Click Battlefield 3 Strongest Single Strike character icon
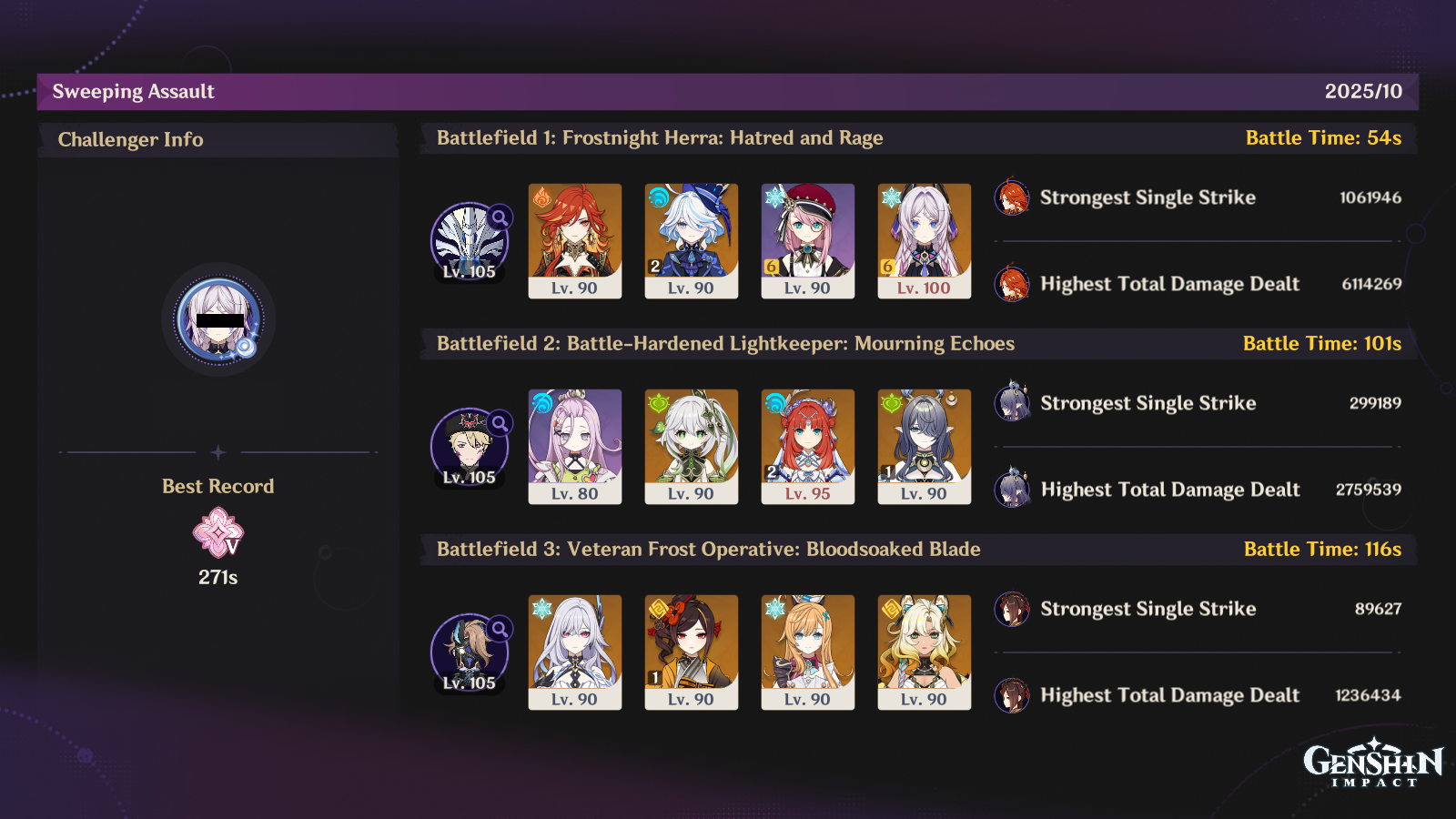This screenshot has height=819, width=1456. point(1012,609)
